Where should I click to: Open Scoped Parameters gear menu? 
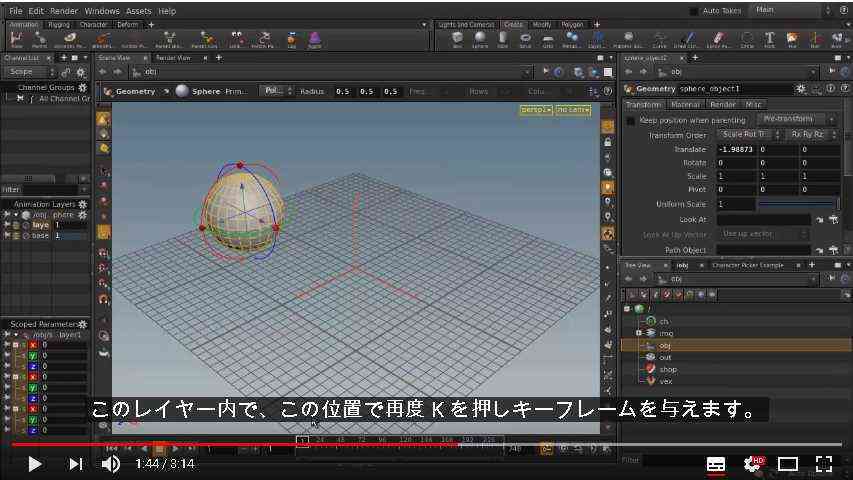click(x=82, y=324)
